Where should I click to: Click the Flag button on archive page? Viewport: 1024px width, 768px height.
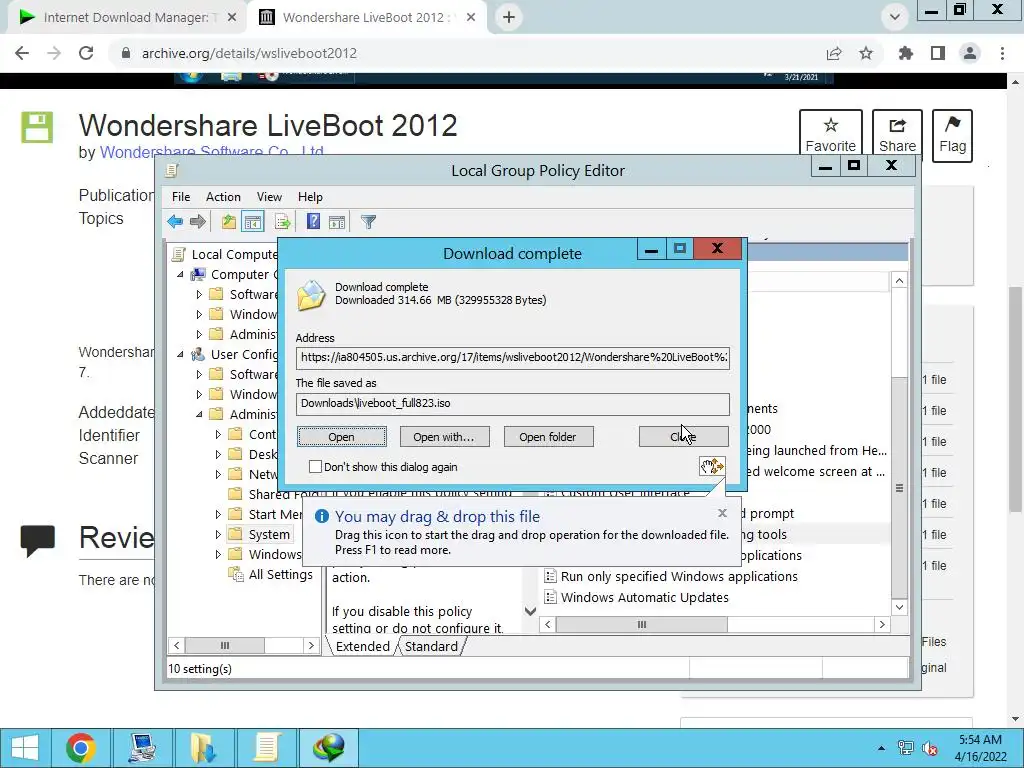[952, 135]
